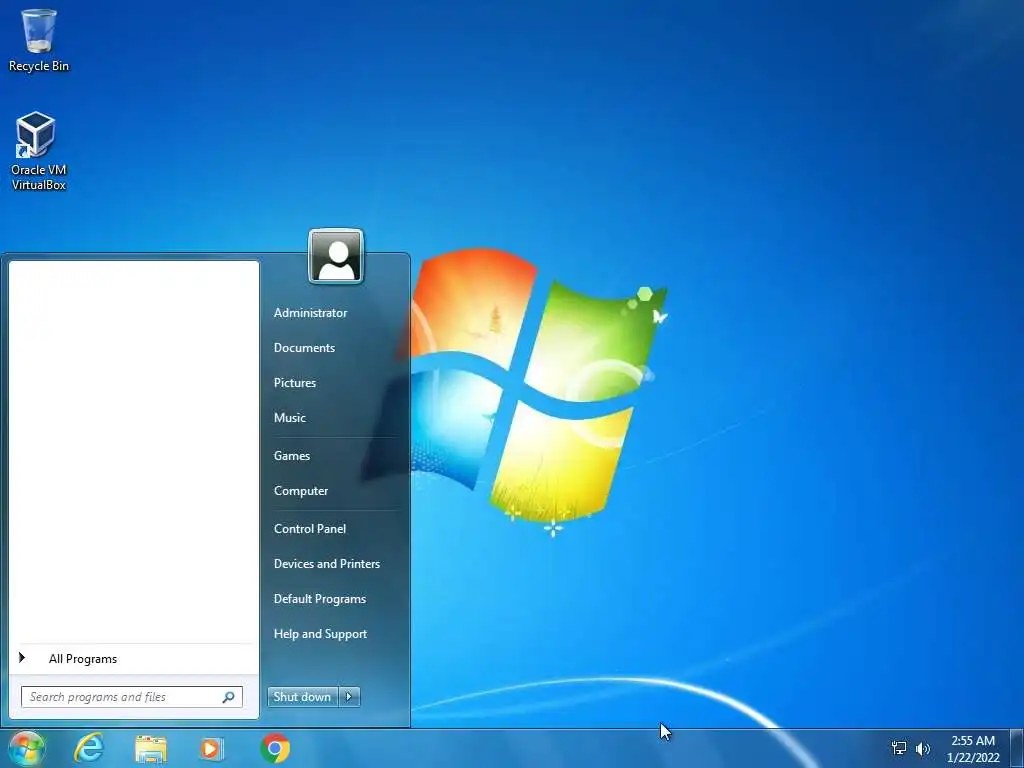The height and width of the screenshot is (768, 1024).
Task: Click the network status tray icon
Action: [x=899, y=748]
